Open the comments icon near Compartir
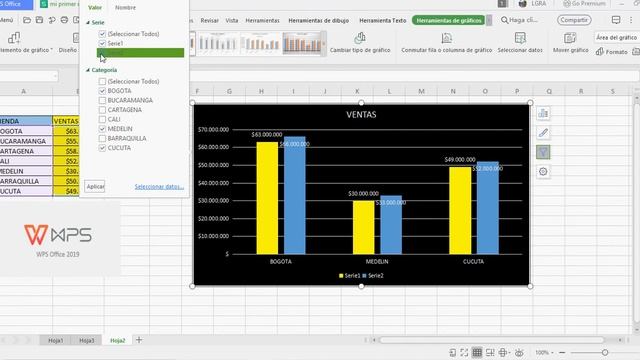 [616, 20]
